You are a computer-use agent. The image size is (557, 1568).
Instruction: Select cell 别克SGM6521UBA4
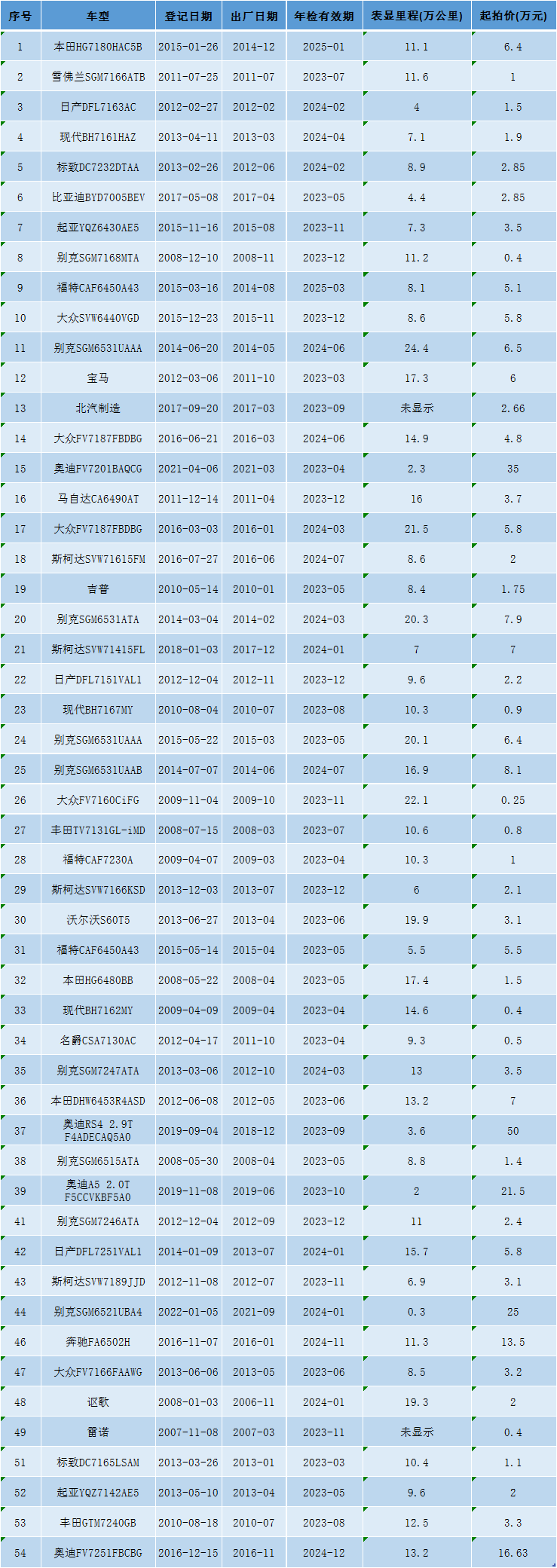[x=98, y=1312]
